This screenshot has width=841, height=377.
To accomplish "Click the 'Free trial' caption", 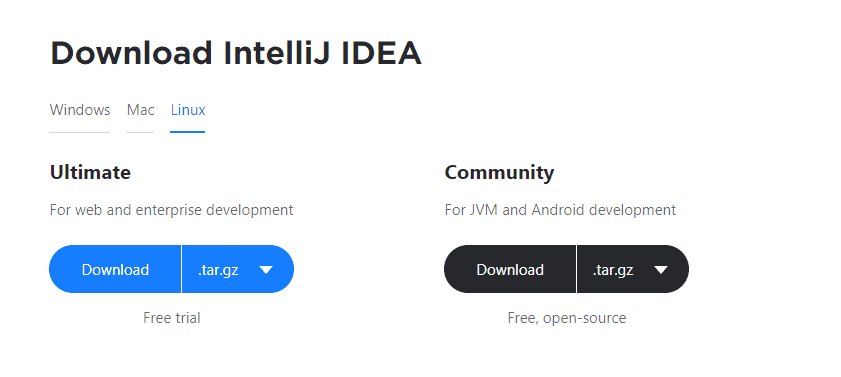I will pos(172,318).
